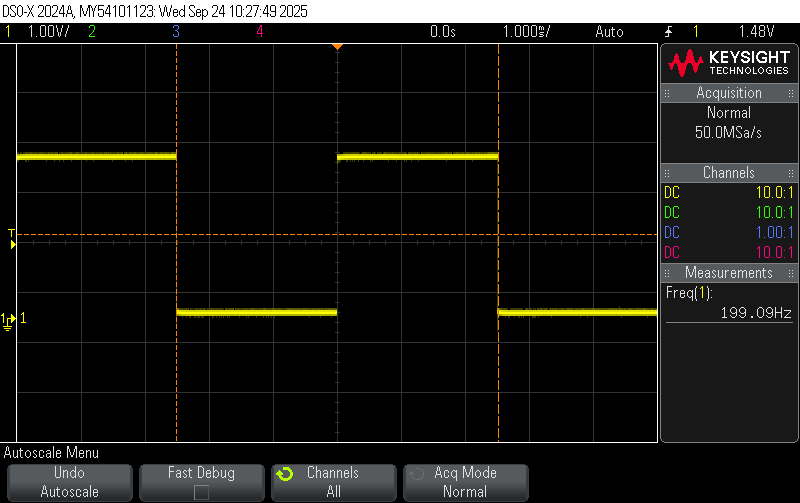Screen dimensions: 800x503
Task: Toggle the channel 4 indicator
Action: [259, 32]
